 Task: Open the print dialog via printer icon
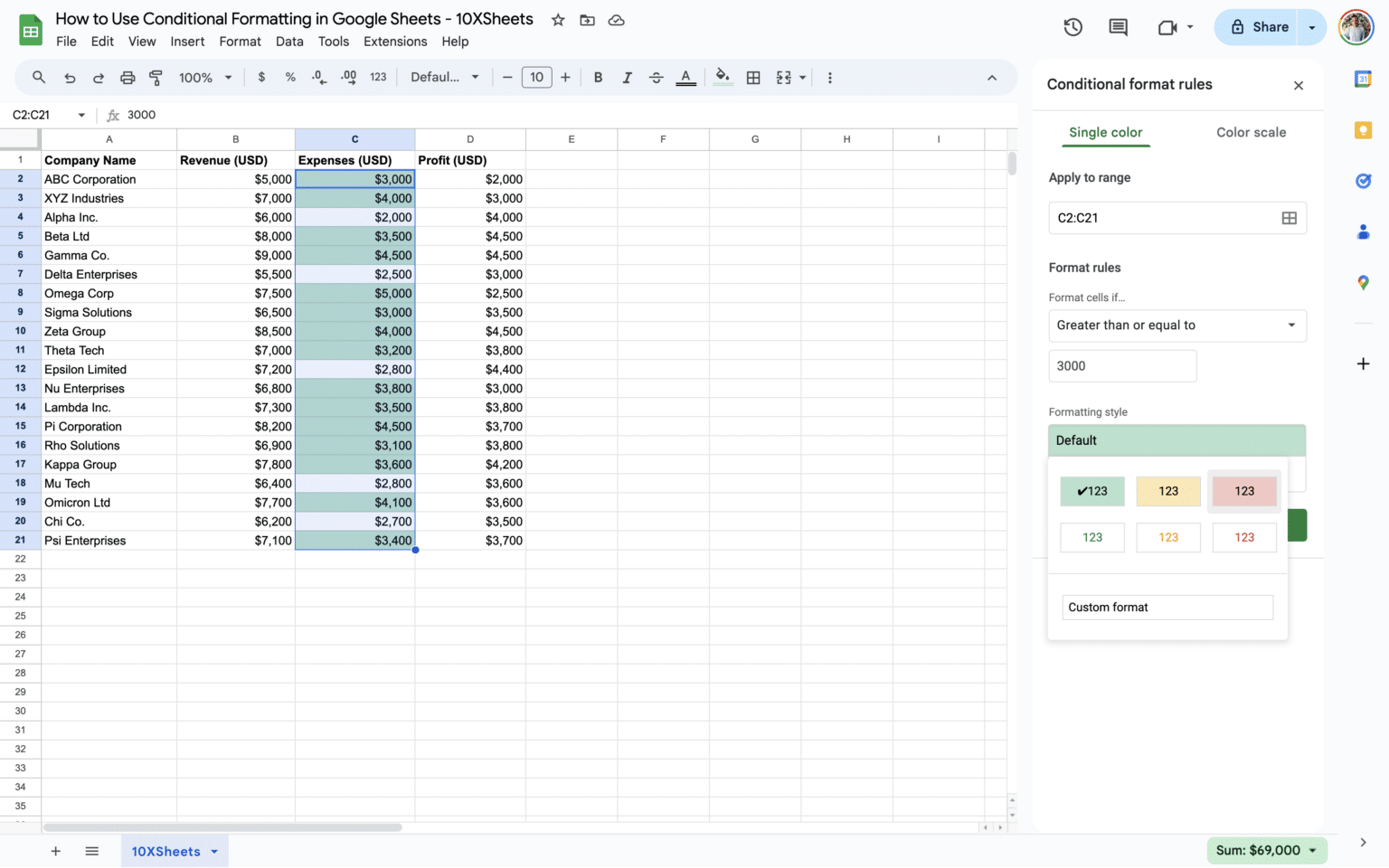point(128,77)
